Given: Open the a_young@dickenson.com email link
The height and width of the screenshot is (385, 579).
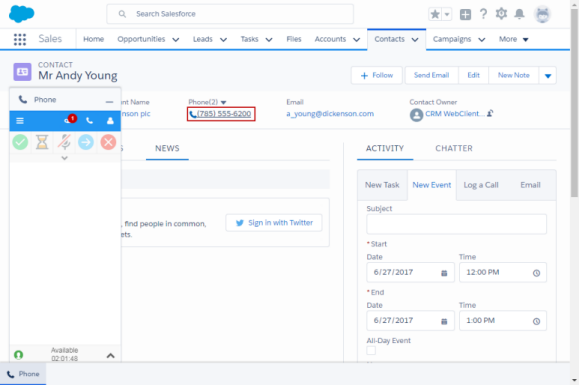Looking at the screenshot, I should tap(330, 114).
